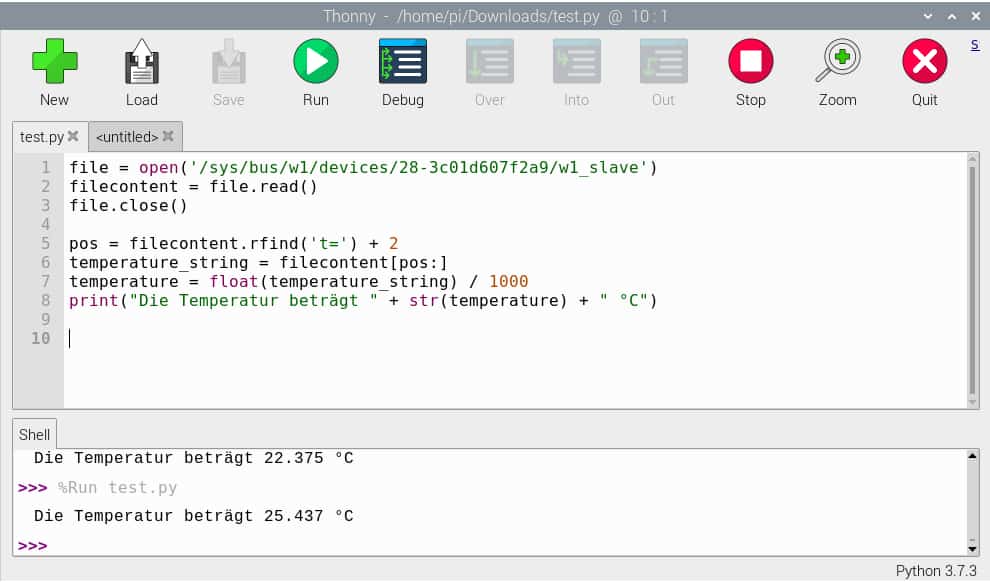
Task: Click line 1 with the open() call
Action: coord(363,167)
